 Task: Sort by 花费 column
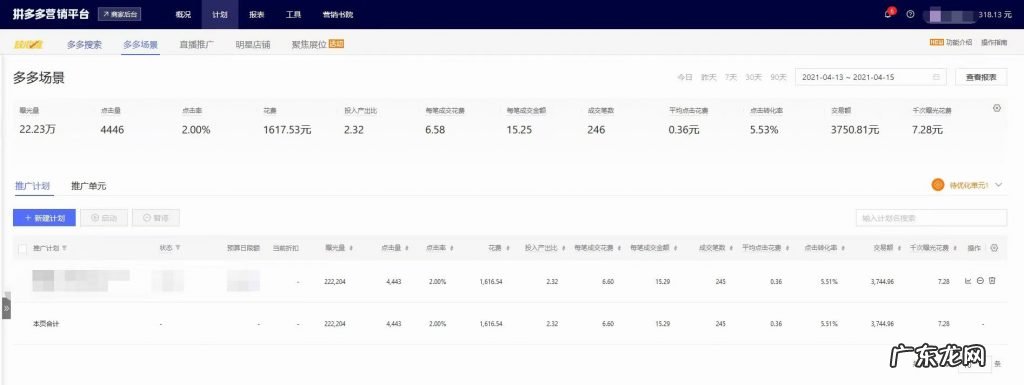508,248
